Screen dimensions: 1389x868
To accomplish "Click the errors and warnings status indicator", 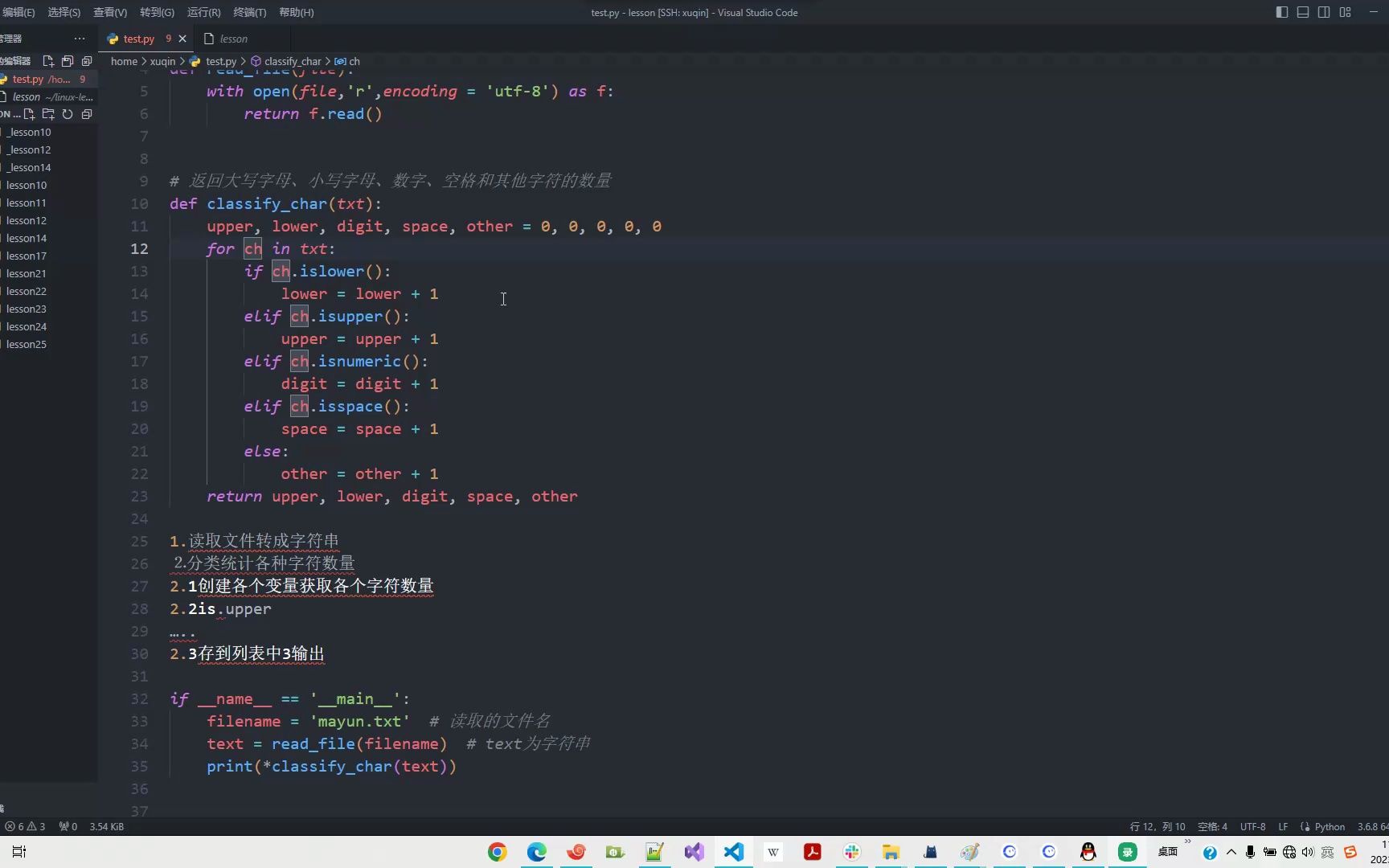I will tap(24, 826).
